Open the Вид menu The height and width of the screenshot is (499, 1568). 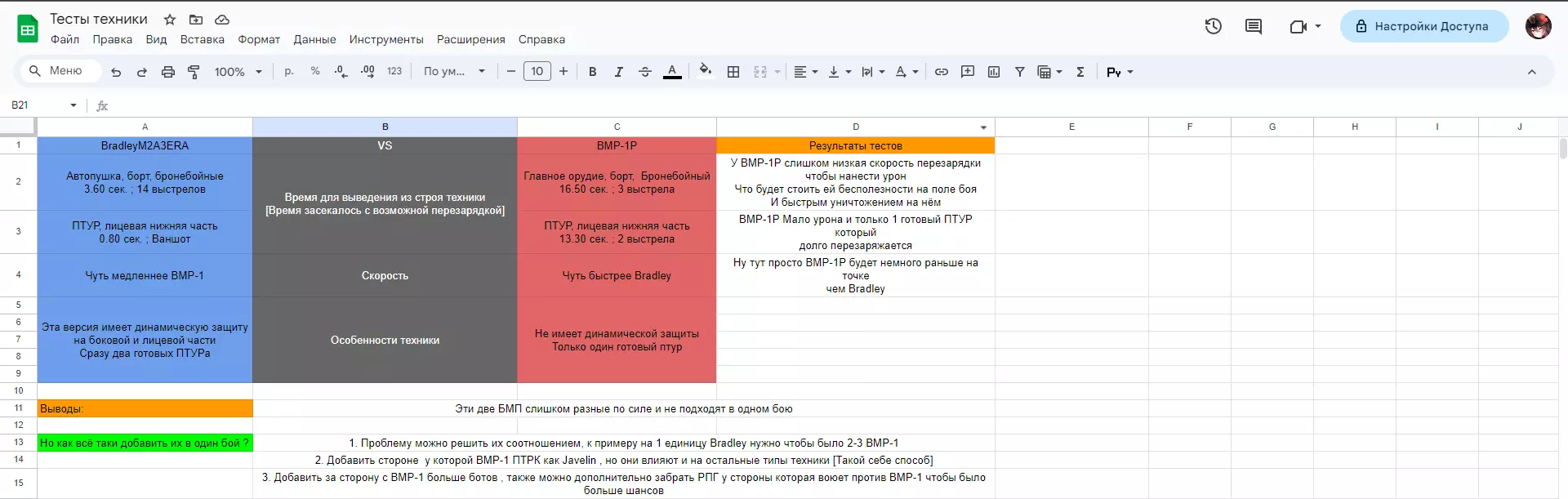(156, 39)
